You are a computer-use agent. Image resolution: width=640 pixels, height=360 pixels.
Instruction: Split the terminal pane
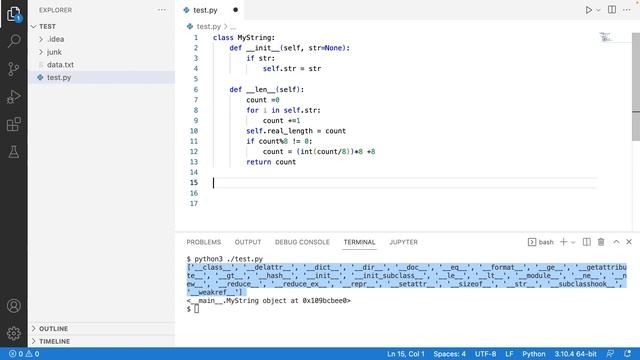(587, 242)
